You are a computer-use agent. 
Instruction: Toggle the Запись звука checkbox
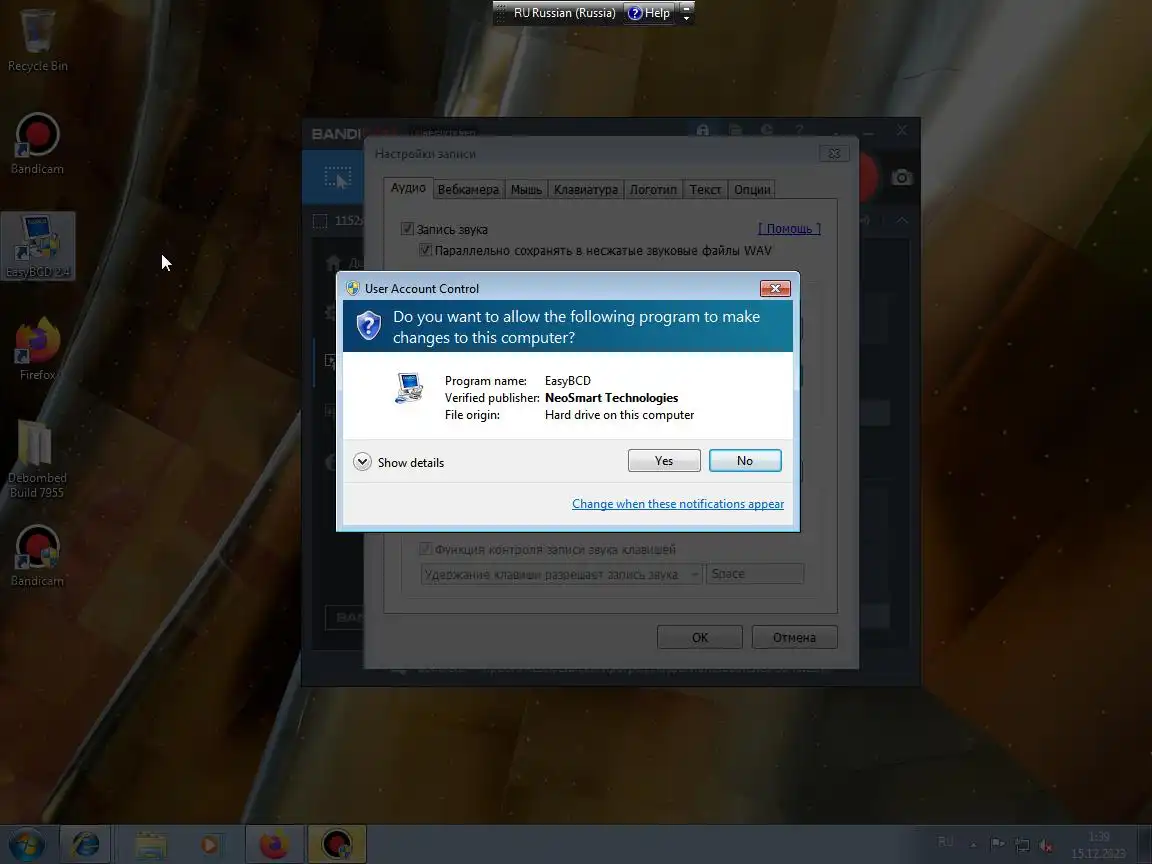(408, 229)
